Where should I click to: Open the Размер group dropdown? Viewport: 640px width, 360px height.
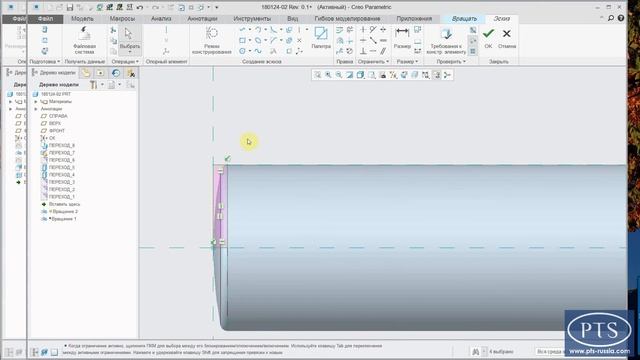pyautogui.click(x=407, y=62)
